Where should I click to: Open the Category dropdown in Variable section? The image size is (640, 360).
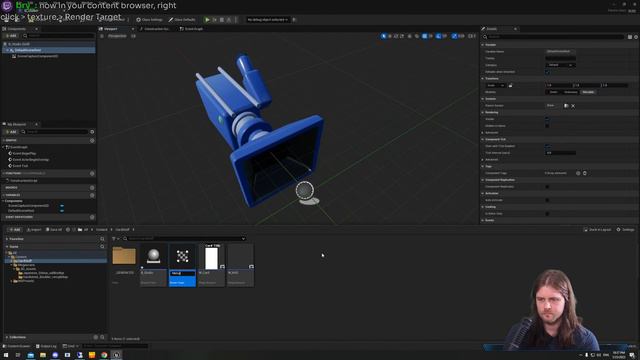pyautogui.click(x=560, y=65)
